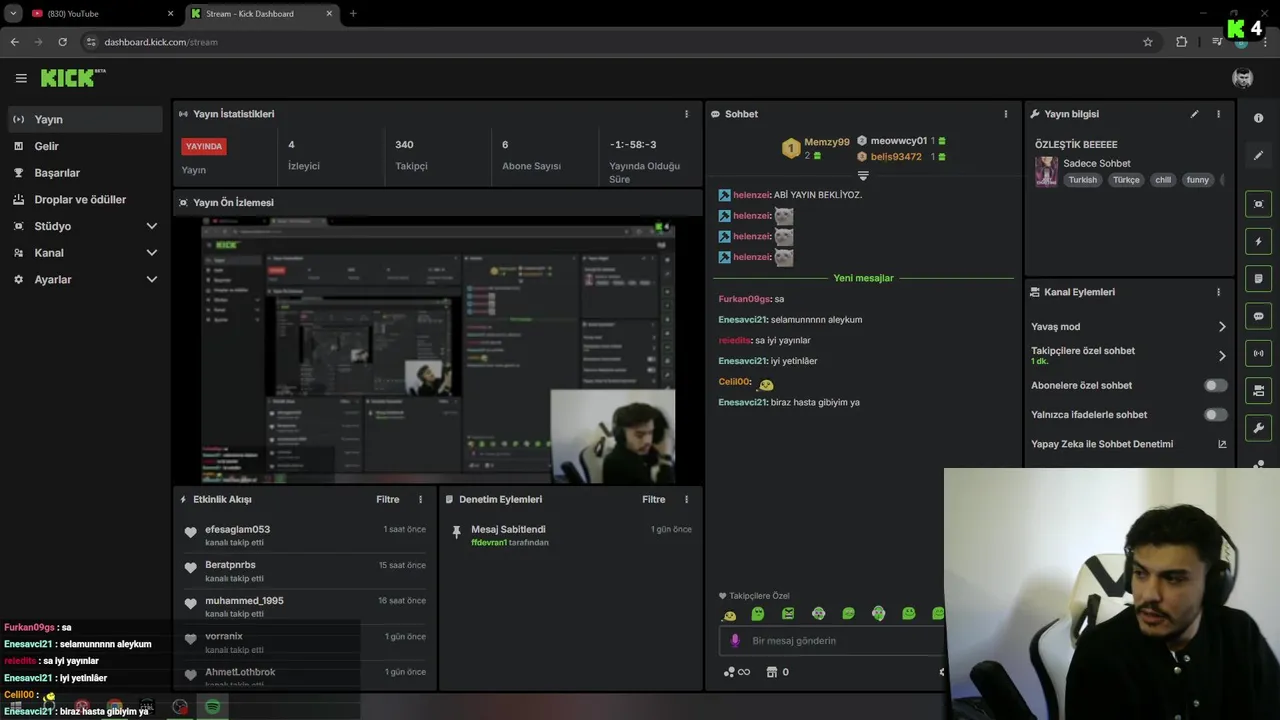This screenshot has width=1280, height=720.
Task: Open browser tab search dropdown arrow
Action: 14,13
